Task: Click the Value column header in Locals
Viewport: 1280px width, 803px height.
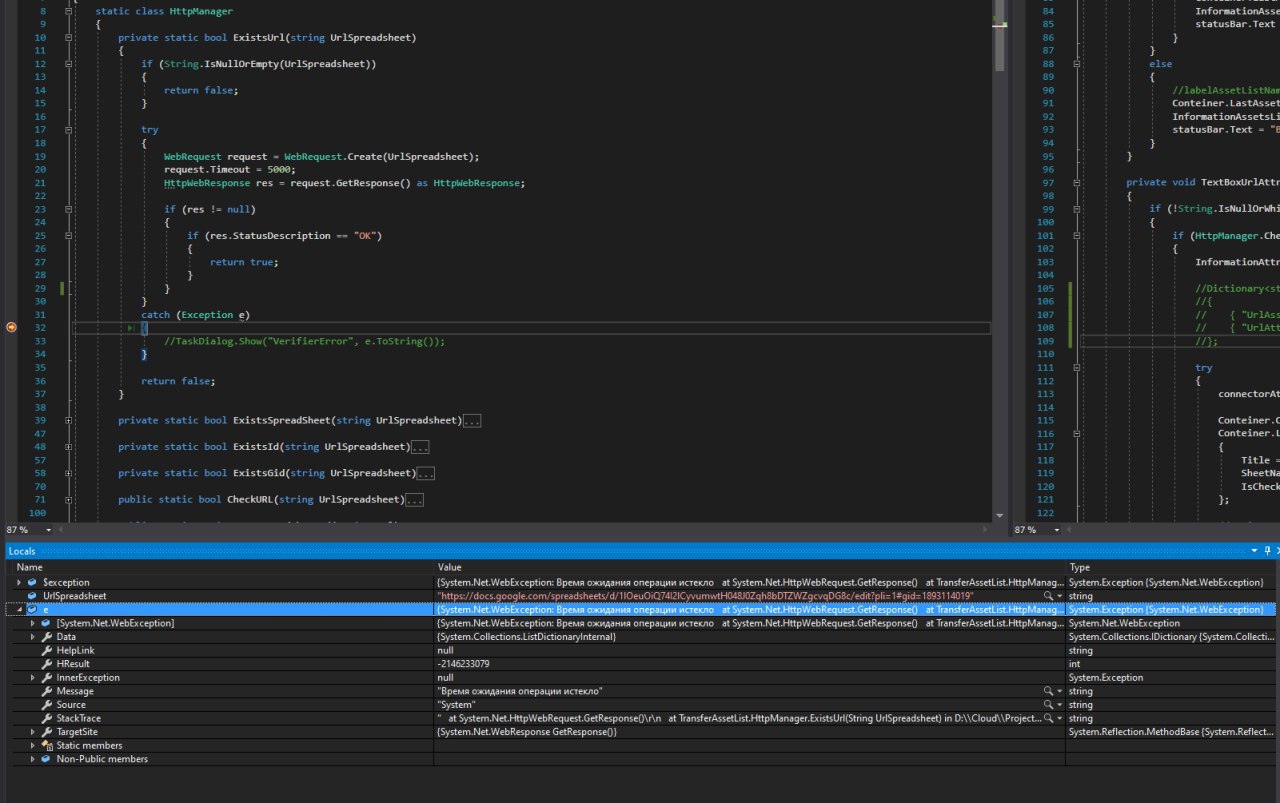Action: [450, 567]
